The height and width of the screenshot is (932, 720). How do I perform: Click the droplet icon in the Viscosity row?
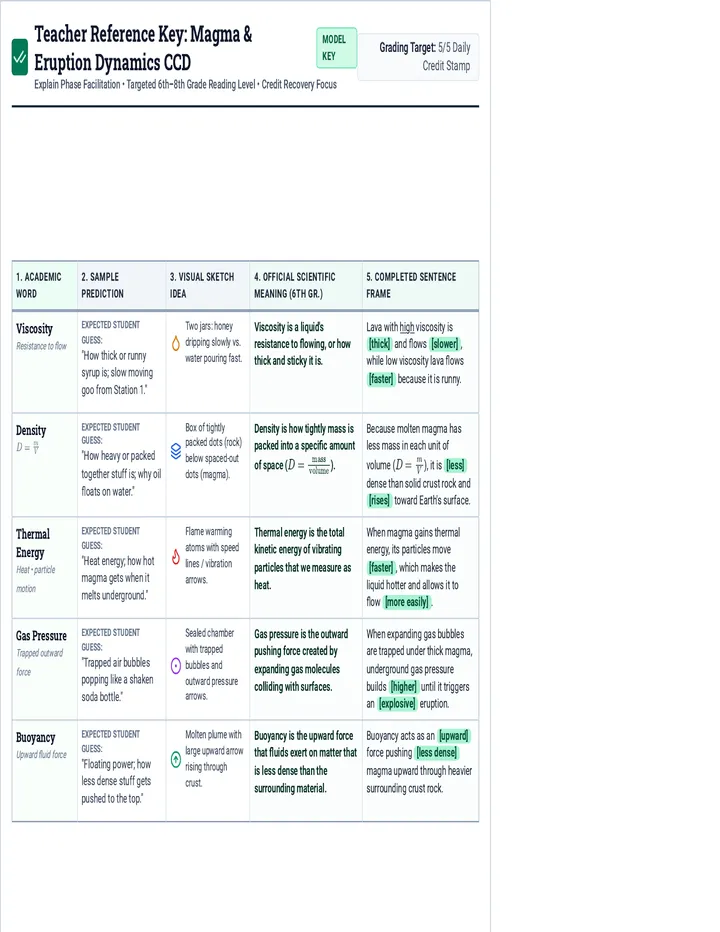pos(175,344)
